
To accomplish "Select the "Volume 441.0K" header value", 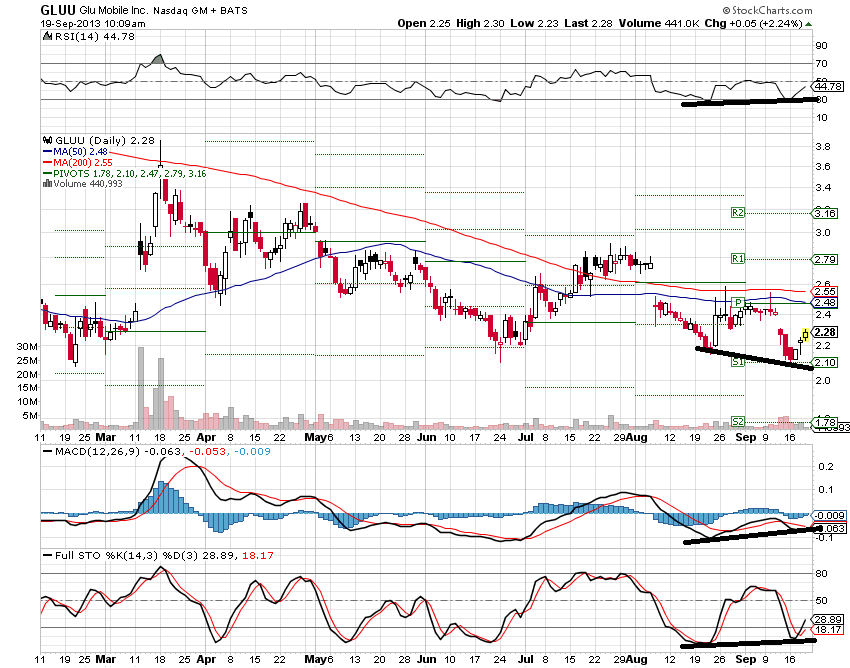I will [x=659, y=23].
